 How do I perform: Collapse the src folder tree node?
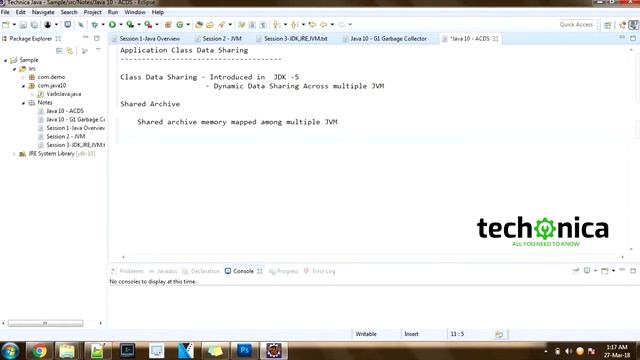pyautogui.click(x=15, y=69)
